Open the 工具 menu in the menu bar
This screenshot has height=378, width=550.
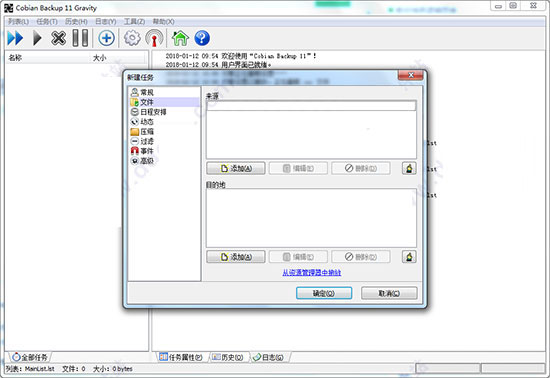(x=134, y=22)
